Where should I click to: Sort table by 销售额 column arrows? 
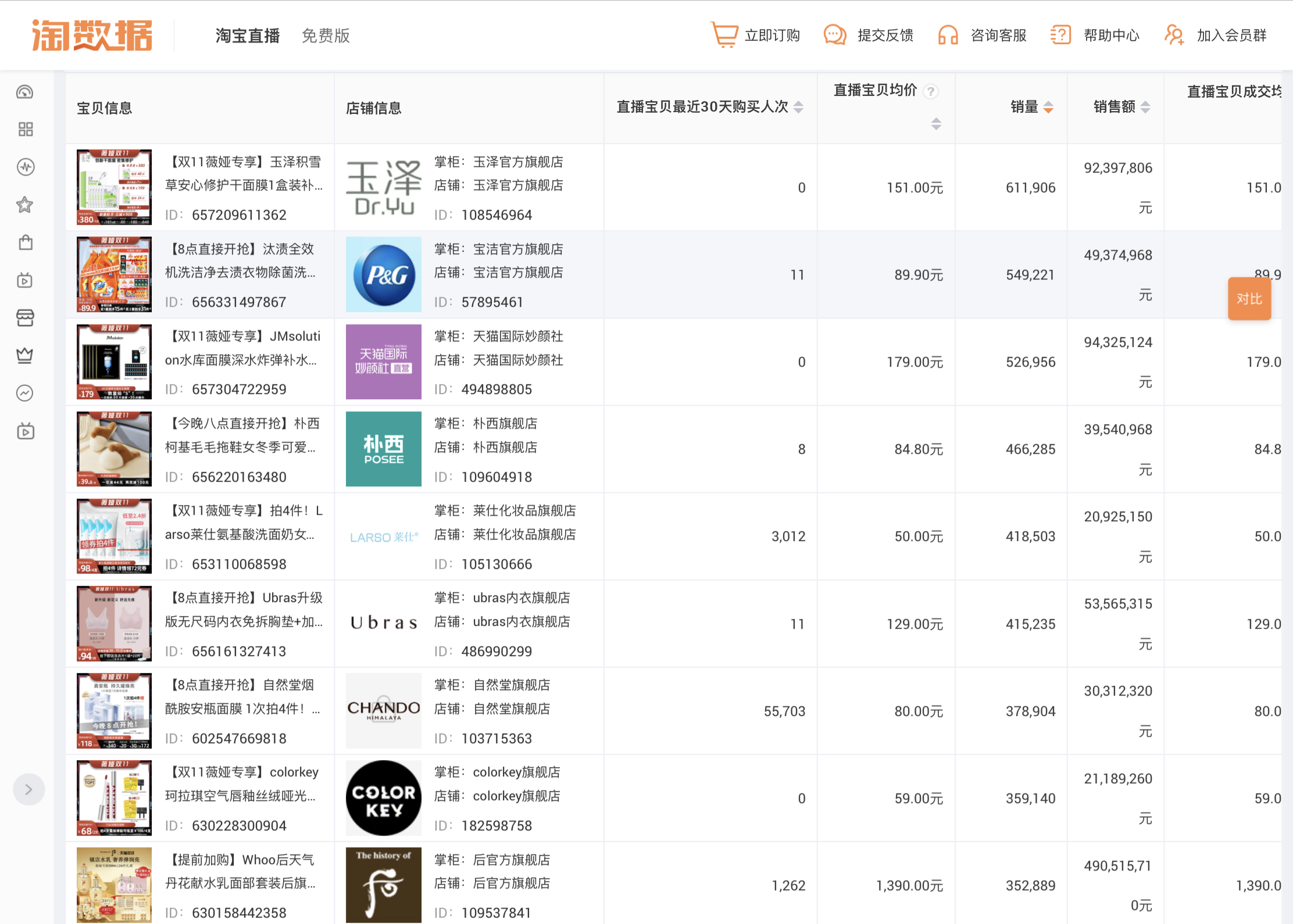(1145, 107)
